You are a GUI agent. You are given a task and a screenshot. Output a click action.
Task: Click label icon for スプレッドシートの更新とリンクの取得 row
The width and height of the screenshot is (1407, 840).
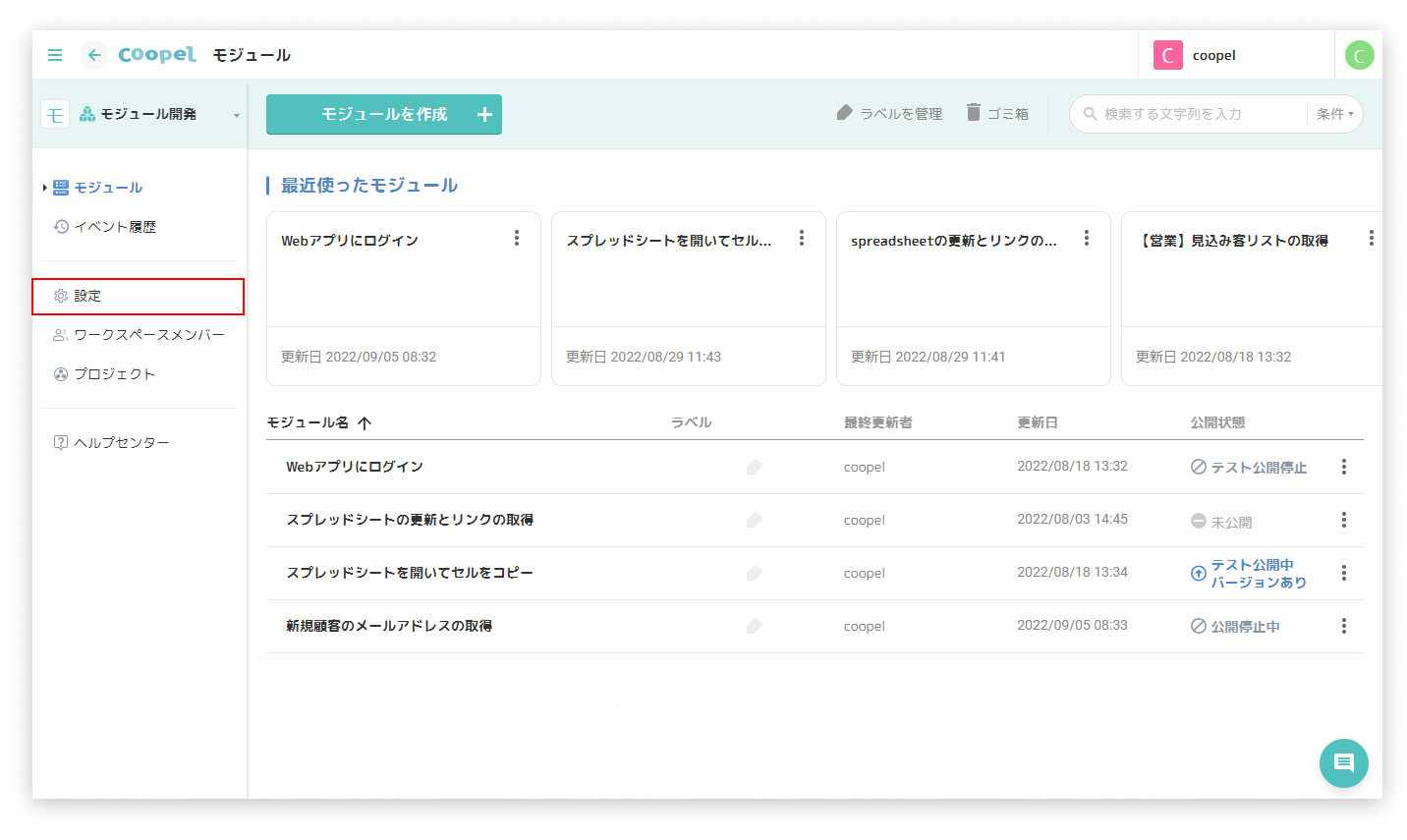[x=754, y=520]
